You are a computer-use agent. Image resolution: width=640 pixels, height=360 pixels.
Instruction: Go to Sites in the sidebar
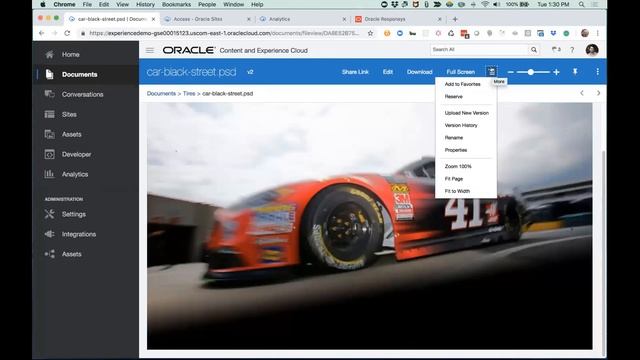pyautogui.click(x=69, y=114)
